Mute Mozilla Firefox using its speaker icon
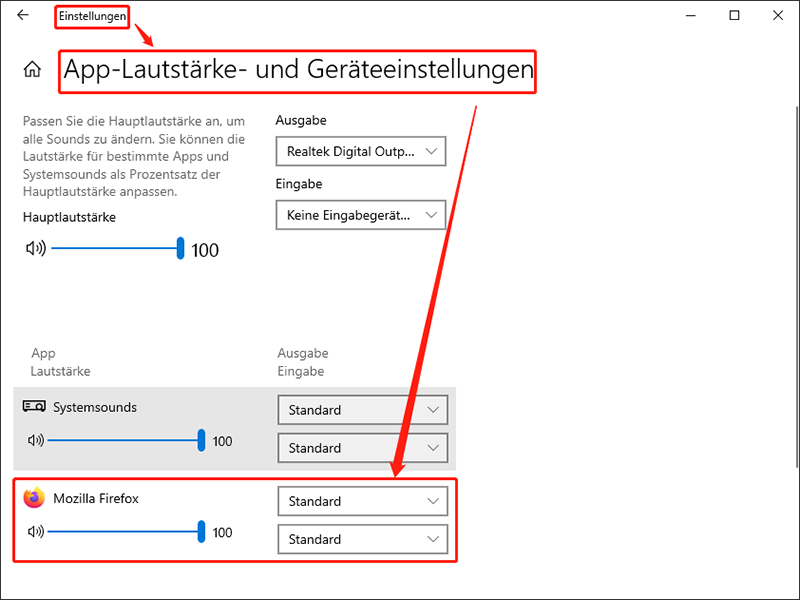The image size is (800, 600). pos(34,531)
